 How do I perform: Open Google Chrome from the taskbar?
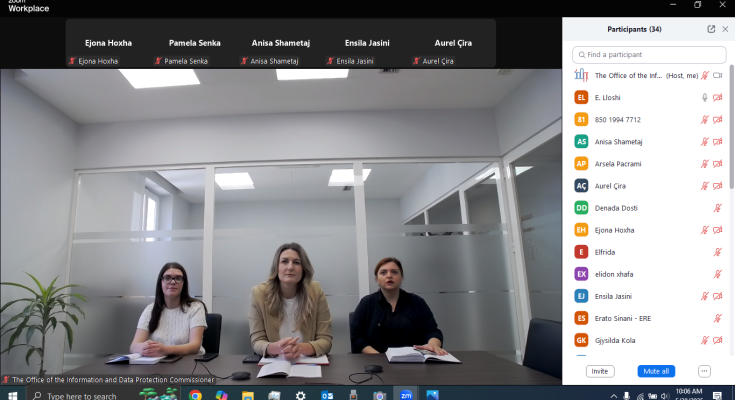(194, 394)
